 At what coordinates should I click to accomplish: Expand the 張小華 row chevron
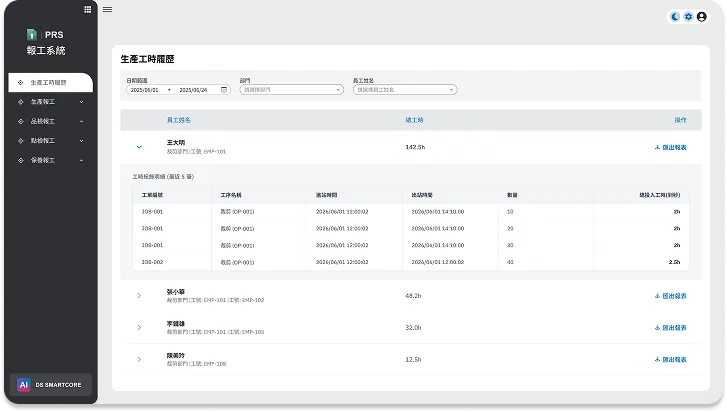(x=139, y=296)
